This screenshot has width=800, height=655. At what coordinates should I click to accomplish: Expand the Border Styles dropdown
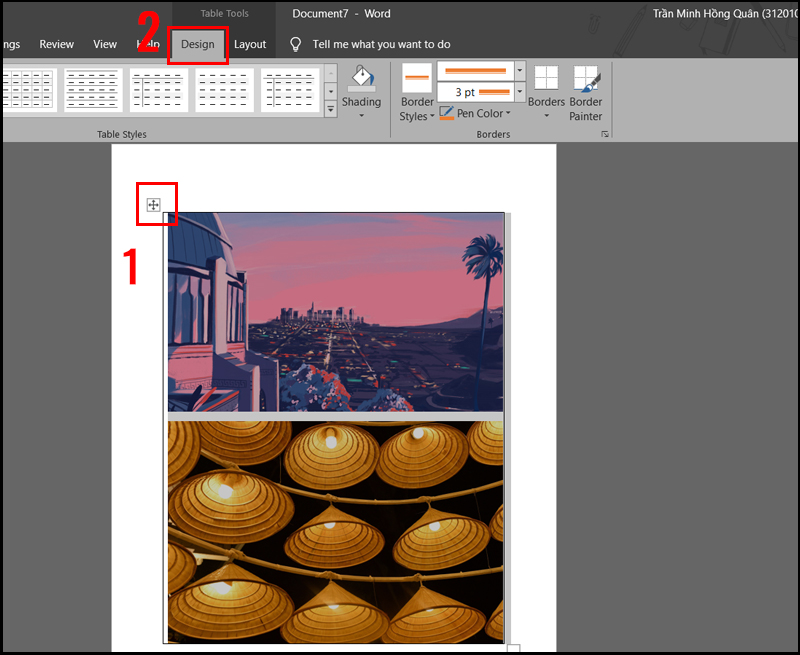(432, 116)
